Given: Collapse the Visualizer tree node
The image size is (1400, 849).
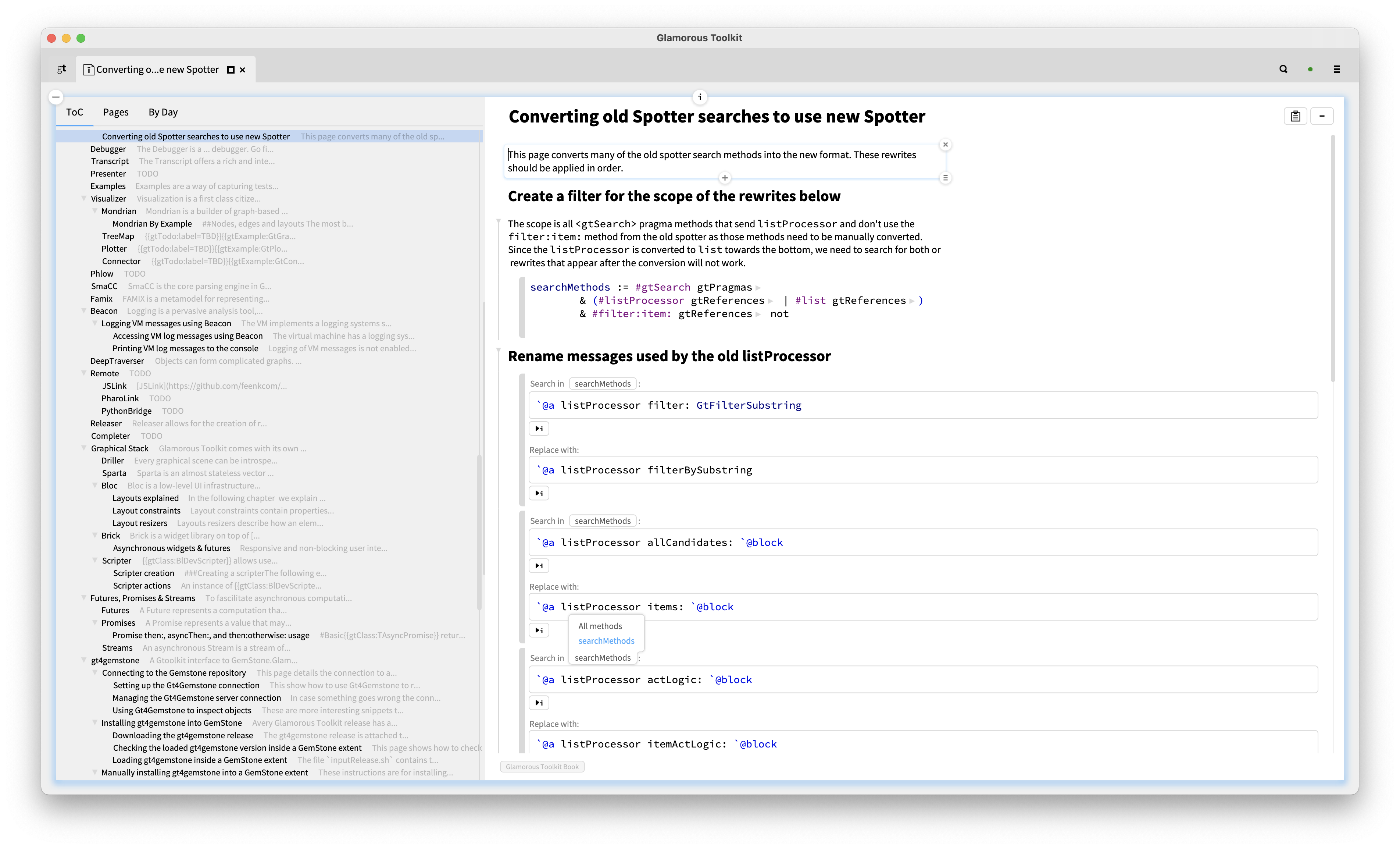Looking at the screenshot, I should coord(84,199).
